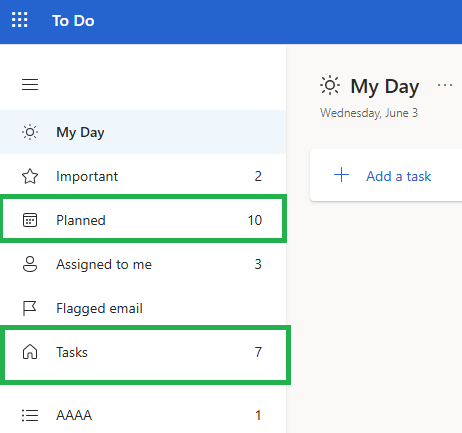Open the Flagged email list
Viewport: 462px width, 433px height.
click(x=143, y=308)
